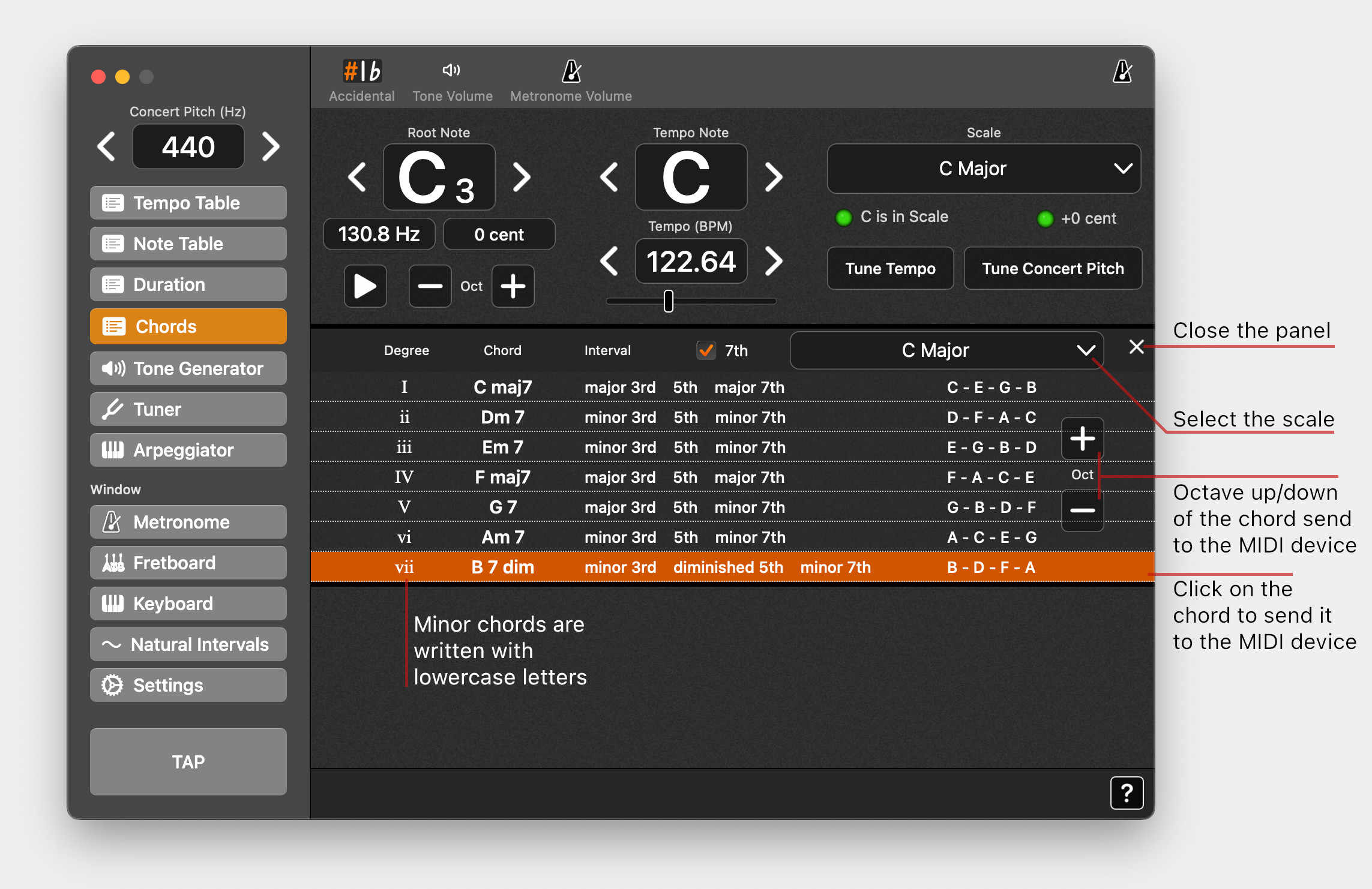Viewport: 1372px width, 889px height.
Task: Select the 440 concert pitch field
Action: tap(188, 146)
